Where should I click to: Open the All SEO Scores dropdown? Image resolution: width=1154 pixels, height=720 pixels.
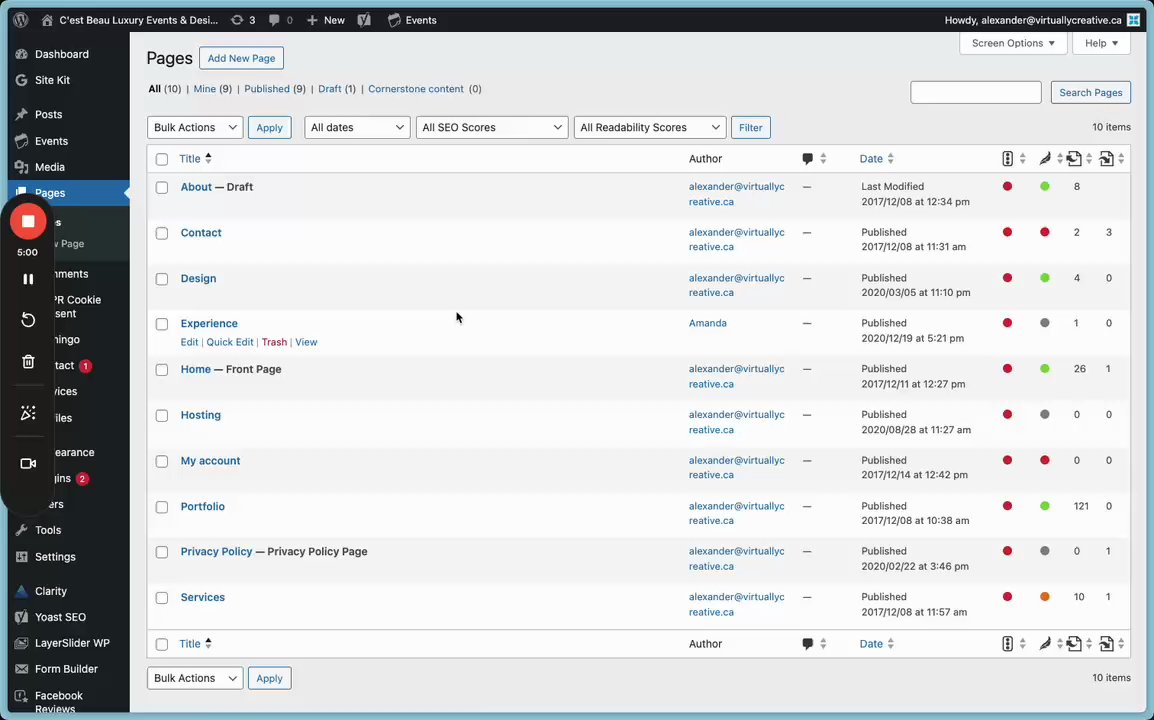[492, 127]
